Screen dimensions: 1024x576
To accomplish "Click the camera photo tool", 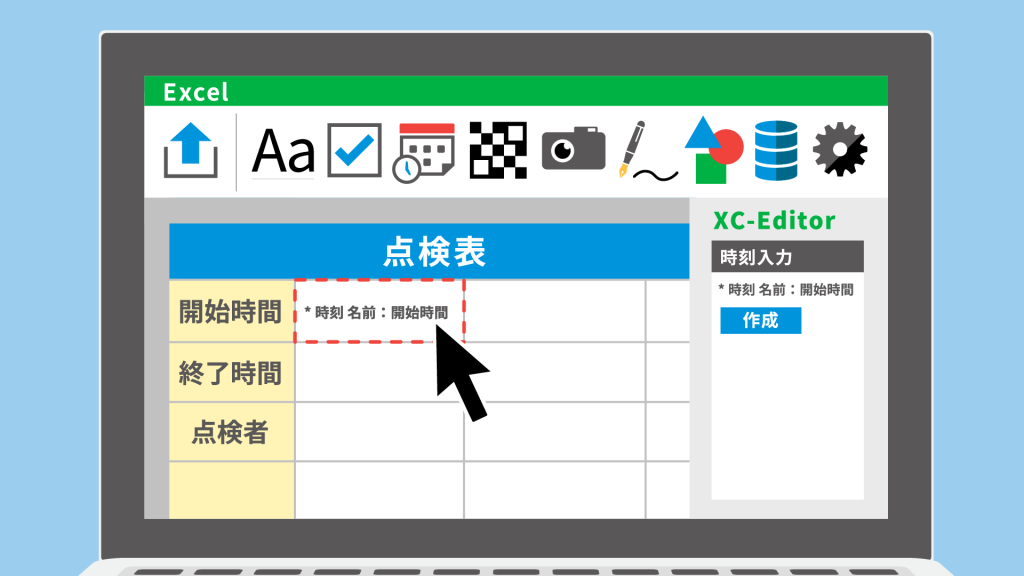I will (x=573, y=150).
